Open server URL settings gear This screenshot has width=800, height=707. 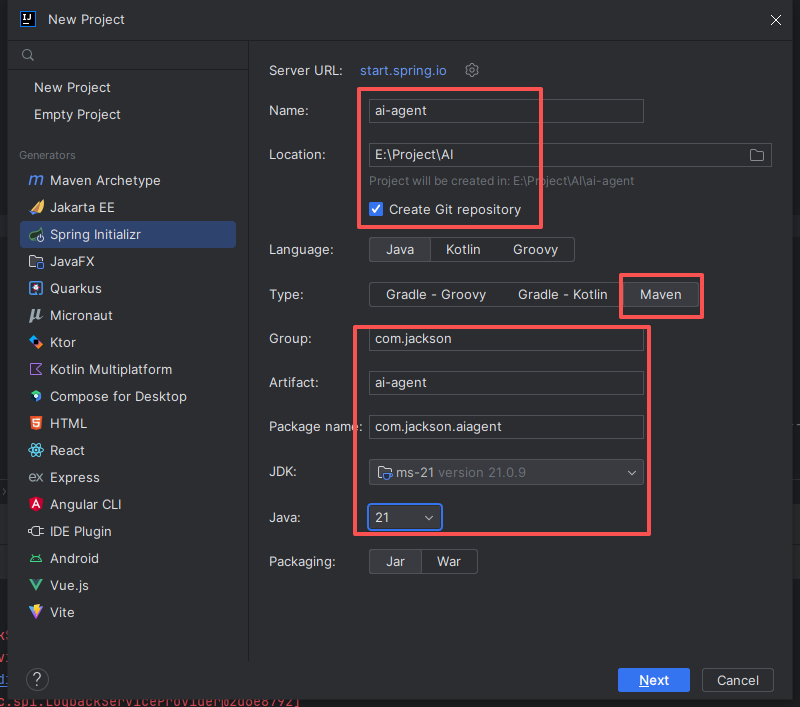(472, 70)
